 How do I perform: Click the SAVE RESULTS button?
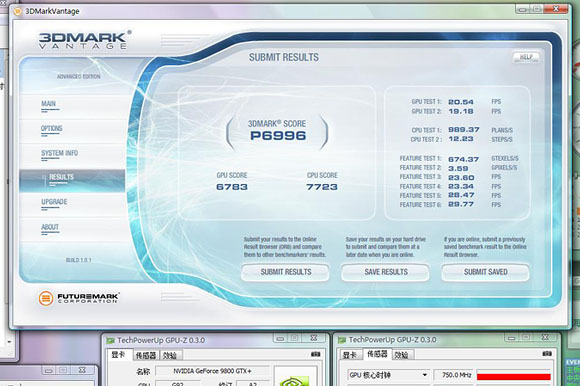[385, 272]
